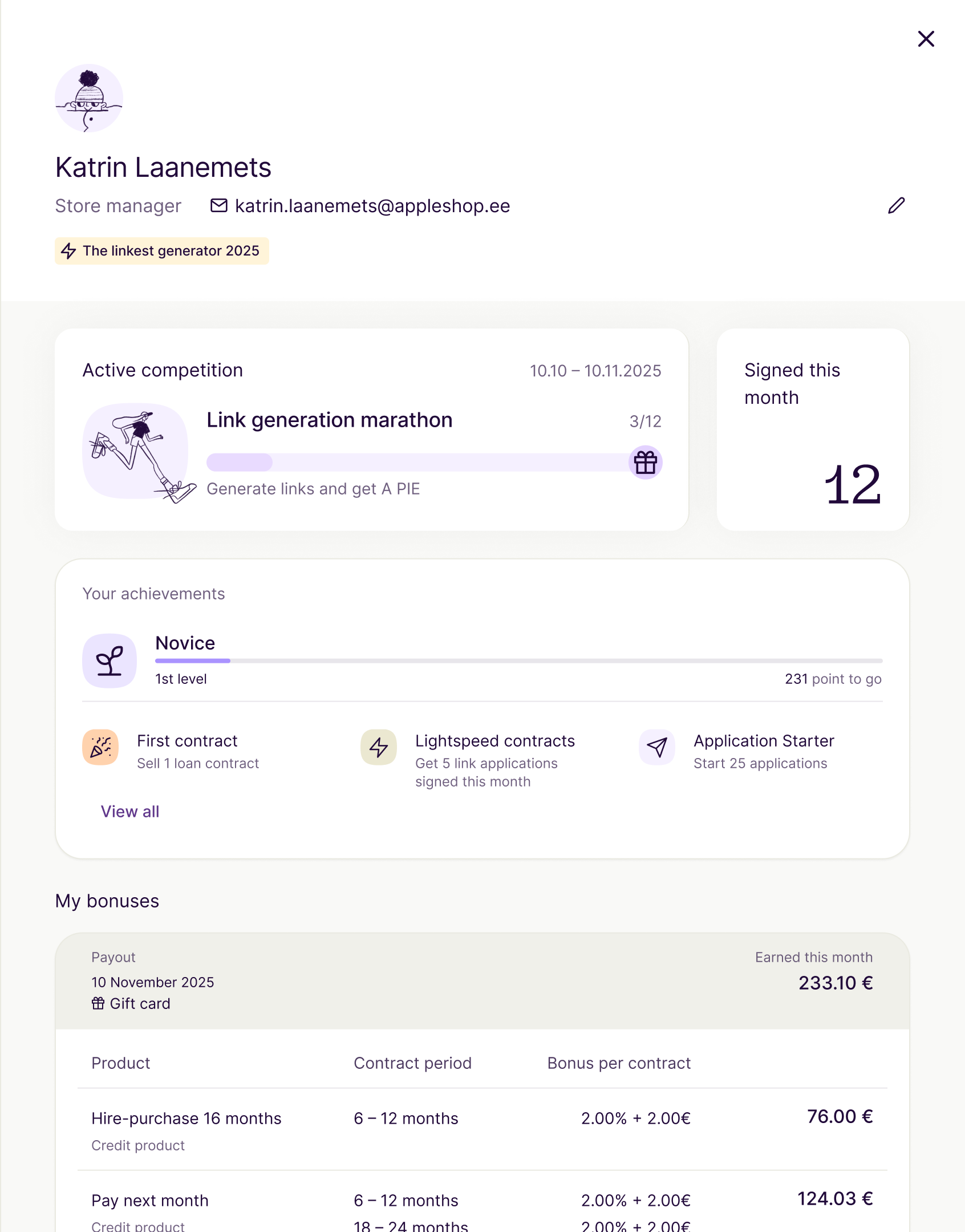
Task: Click 'Generate links and get A PIE' text
Action: [313, 489]
